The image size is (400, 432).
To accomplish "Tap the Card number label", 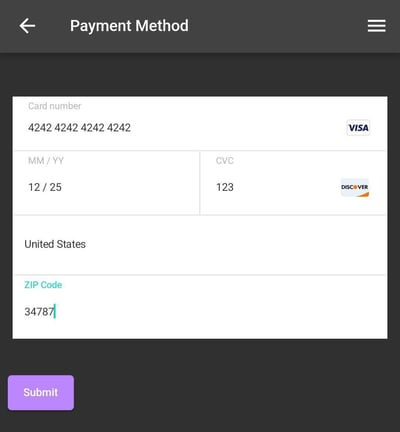I will point(55,106).
